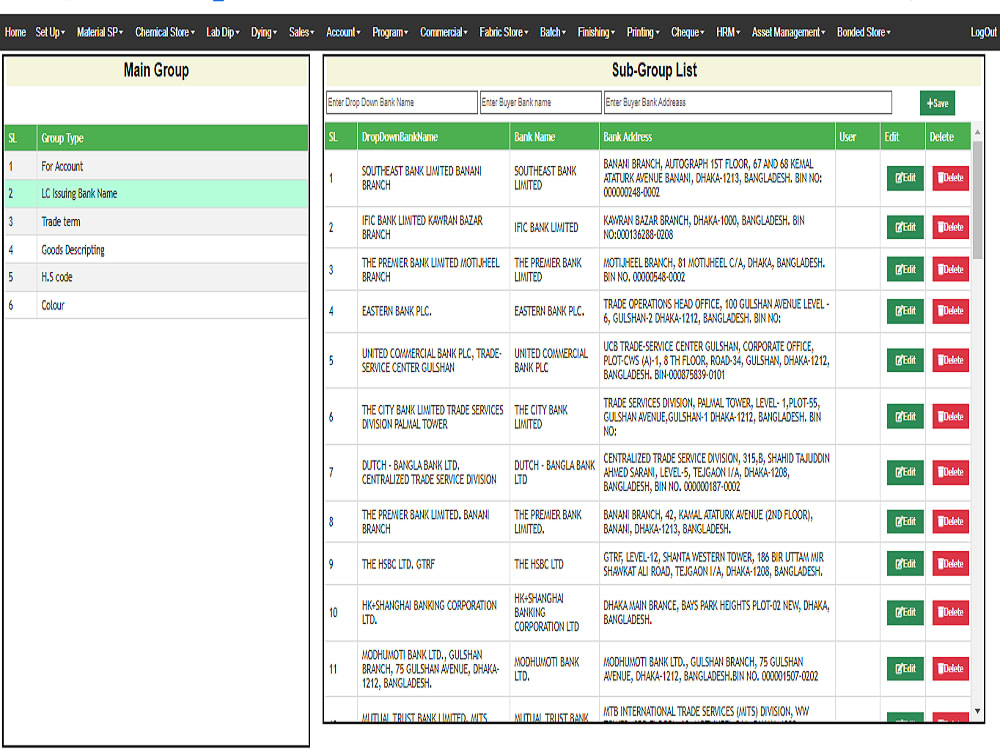
Task: Open the Program dropdown menu
Action: (x=390, y=32)
